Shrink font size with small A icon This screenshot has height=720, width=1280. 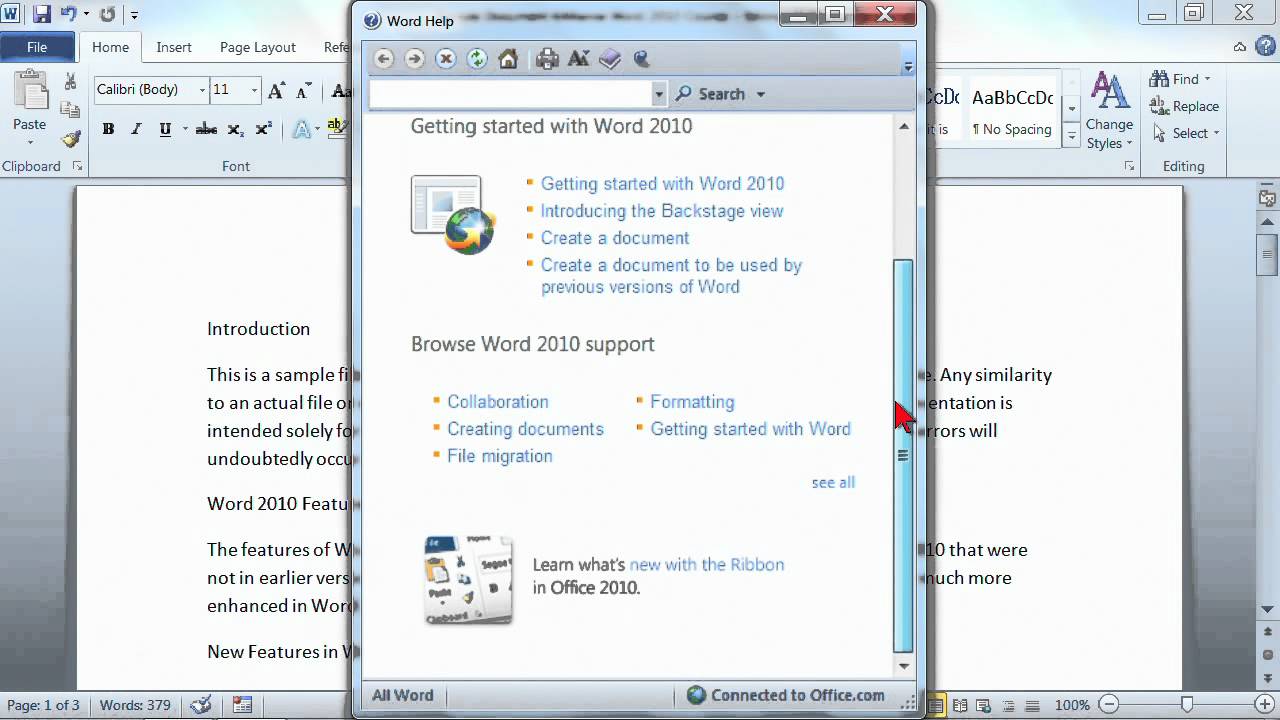point(304,90)
